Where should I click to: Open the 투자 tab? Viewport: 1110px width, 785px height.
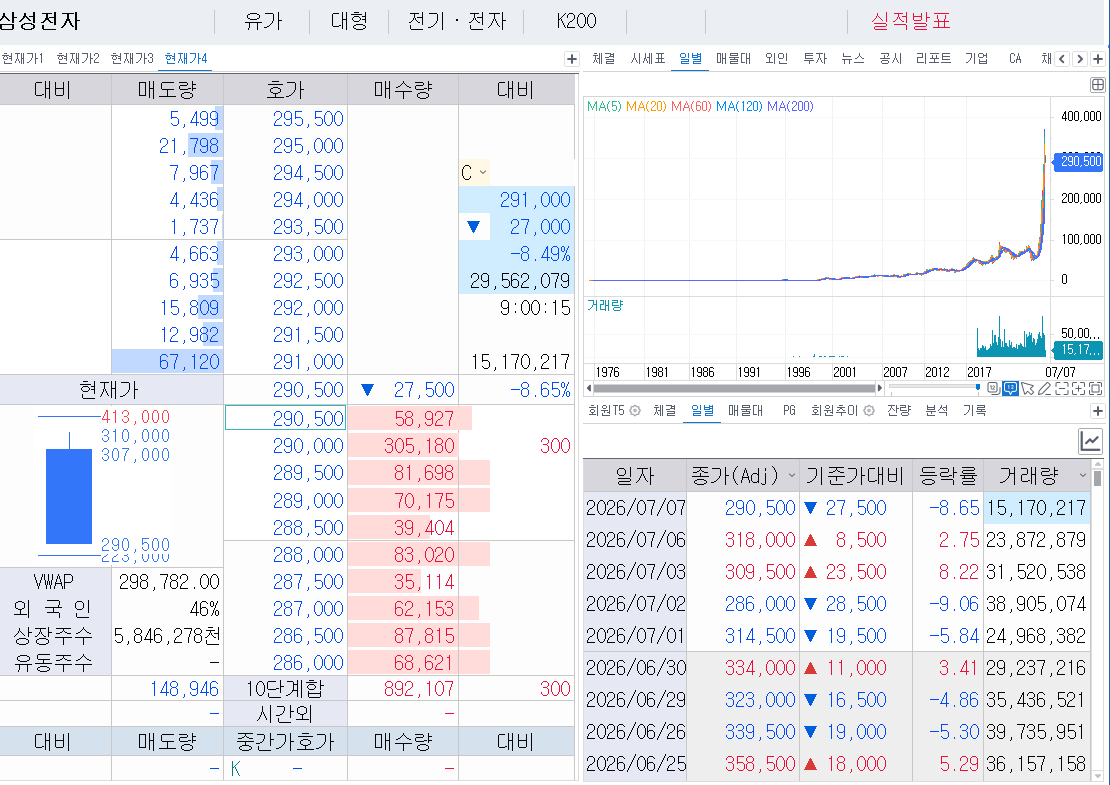[x=815, y=59]
